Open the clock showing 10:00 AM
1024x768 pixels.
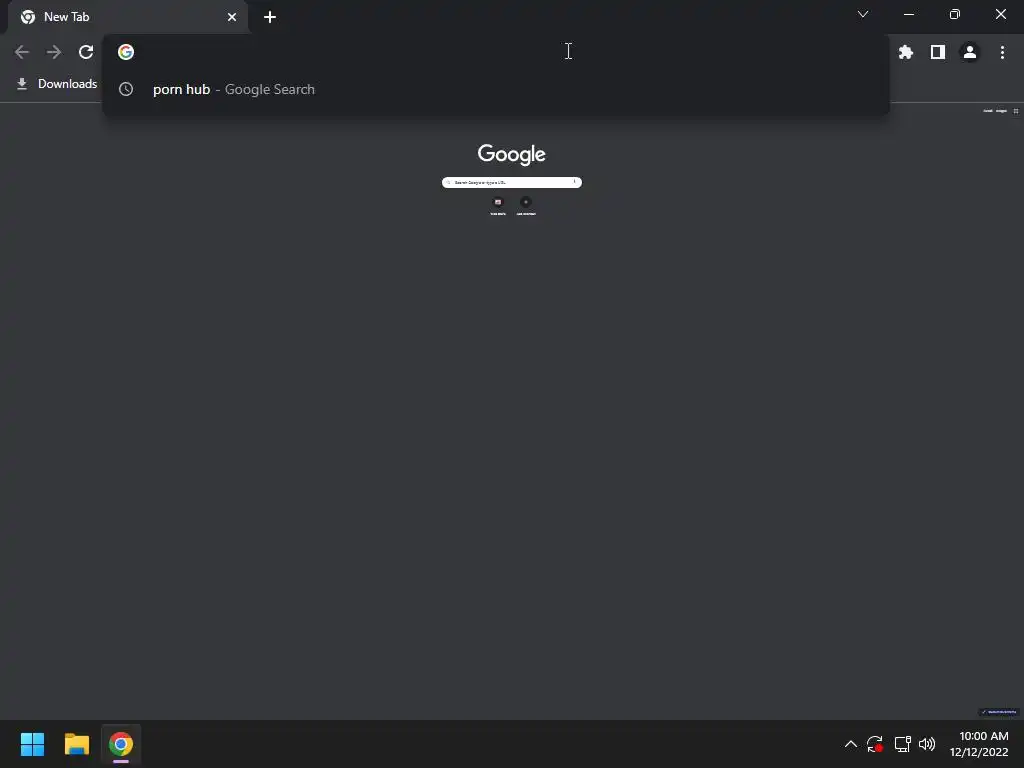click(x=979, y=744)
